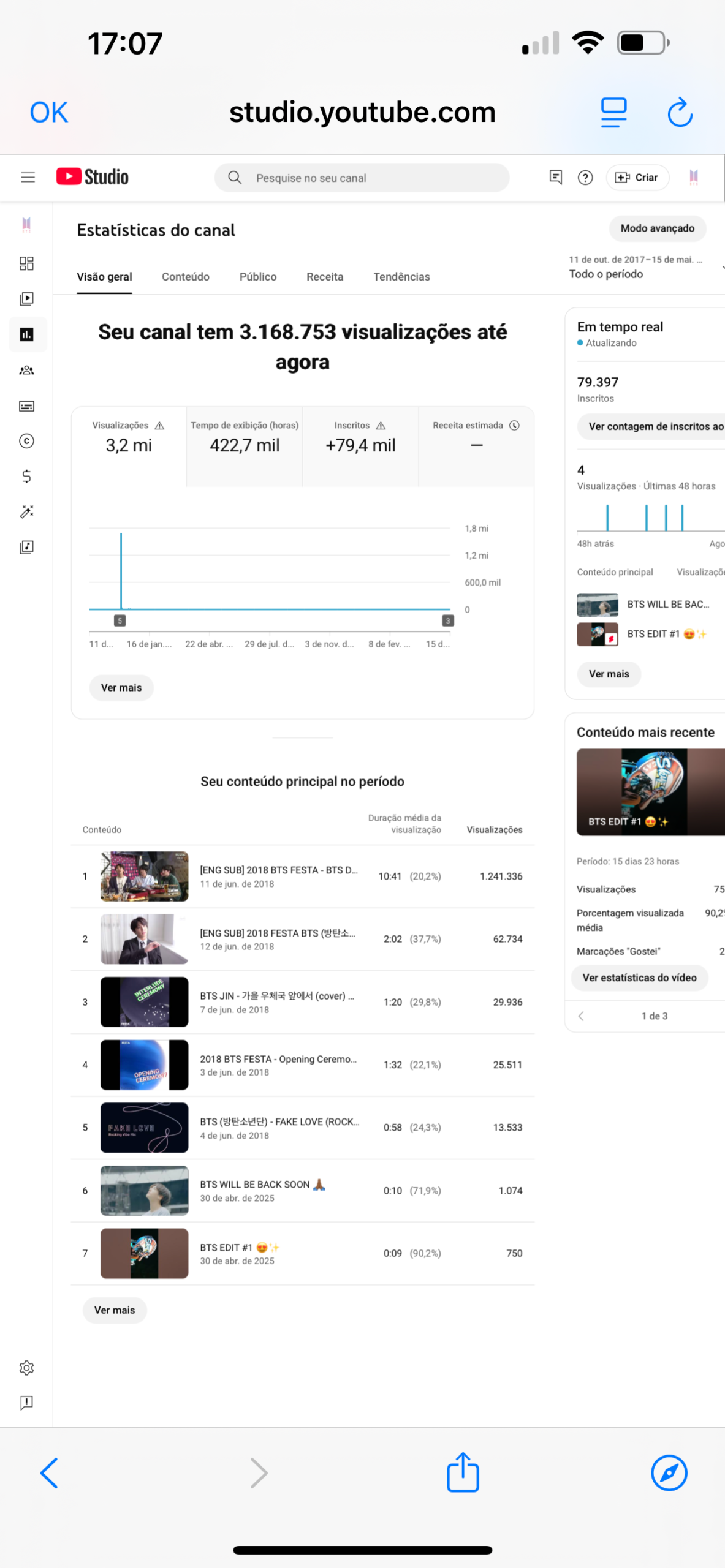This screenshot has width=725, height=1568.
Task: Open BTS EDIT #1 row title in table
Action: pos(240,1248)
